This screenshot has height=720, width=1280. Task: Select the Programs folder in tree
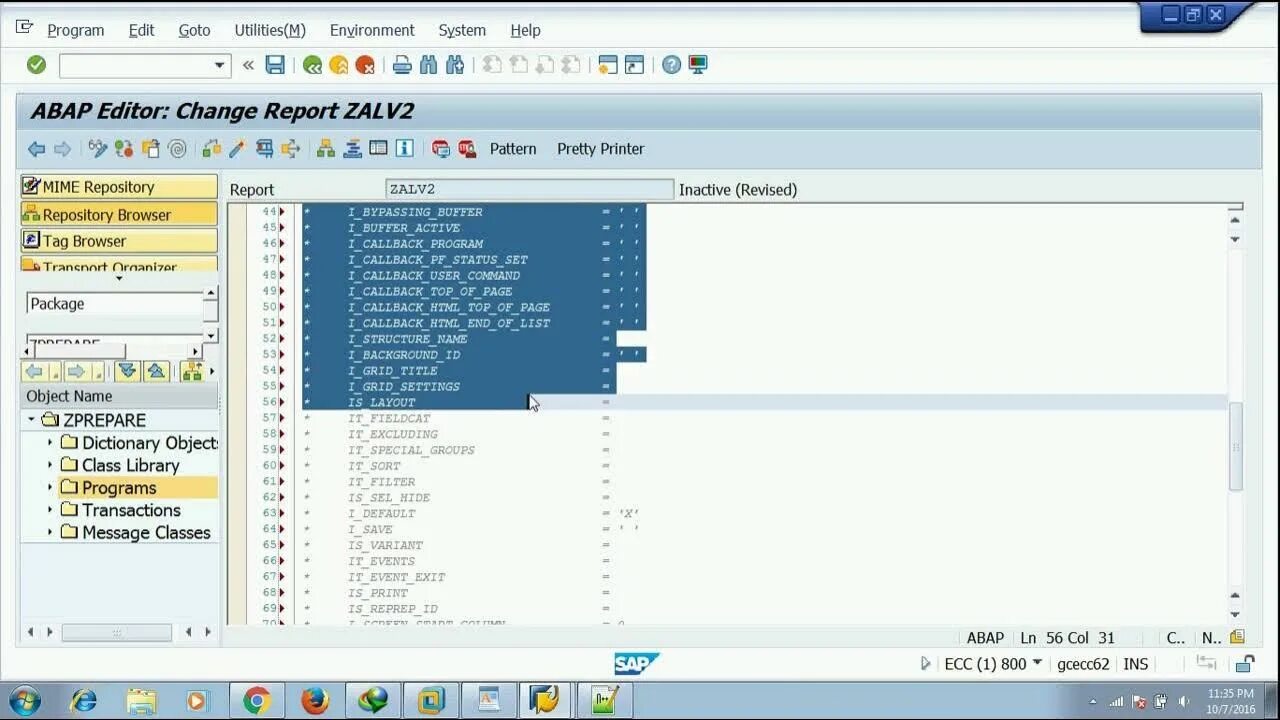119,488
